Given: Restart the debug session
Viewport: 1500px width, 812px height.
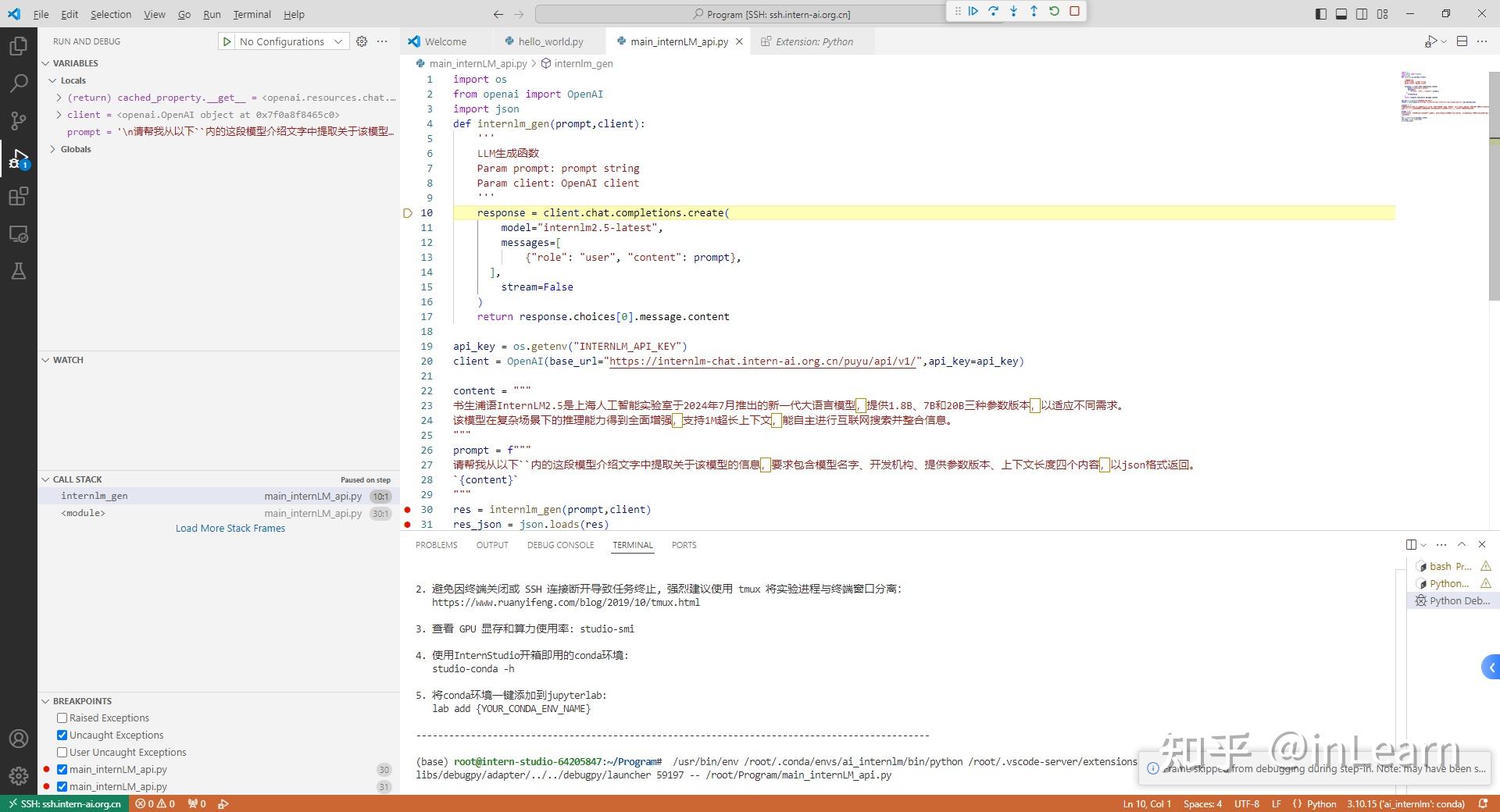Looking at the screenshot, I should click(1054, 11).
